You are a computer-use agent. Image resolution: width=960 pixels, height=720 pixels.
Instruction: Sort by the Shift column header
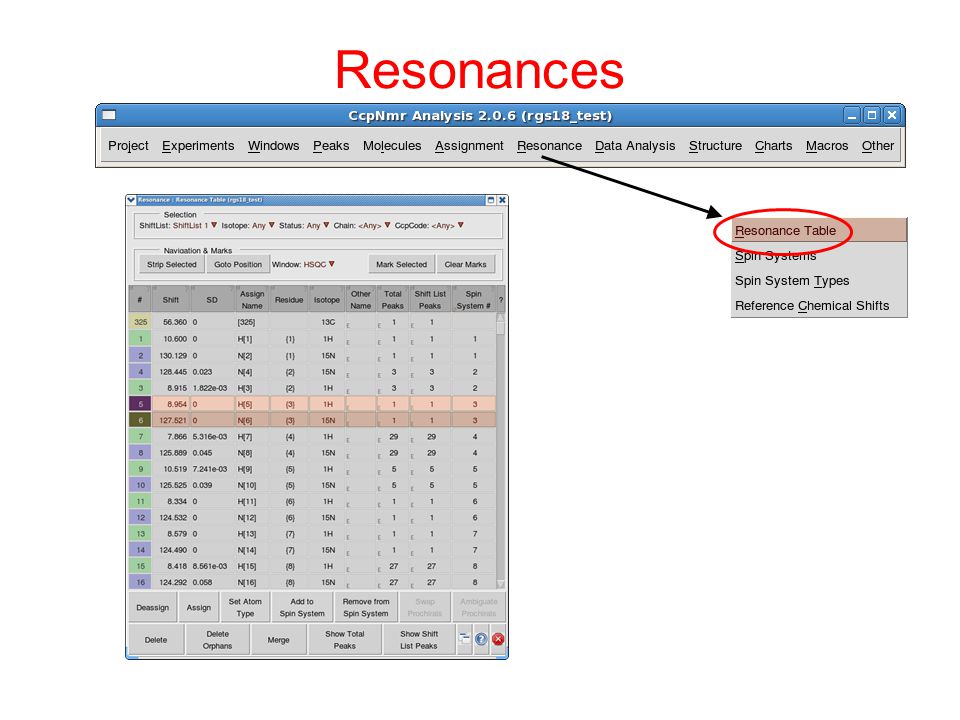[x=171, y=300]
